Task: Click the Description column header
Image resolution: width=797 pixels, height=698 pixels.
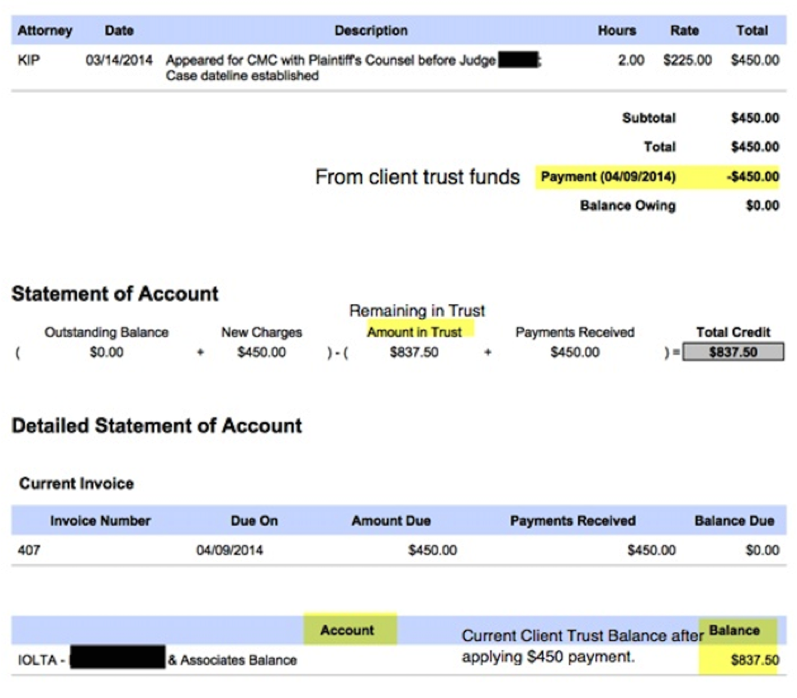Action: coord(371,31)
